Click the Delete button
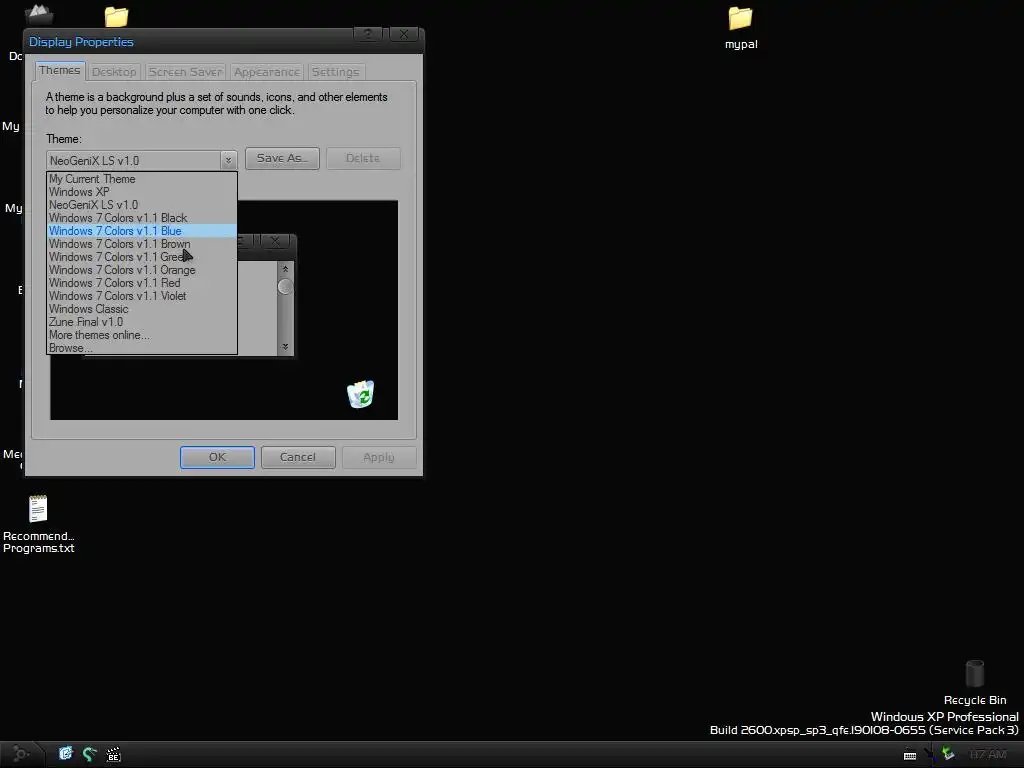The width and height of the screenshot is (1024, 768). pyautogui.click(x=363, y=158)
